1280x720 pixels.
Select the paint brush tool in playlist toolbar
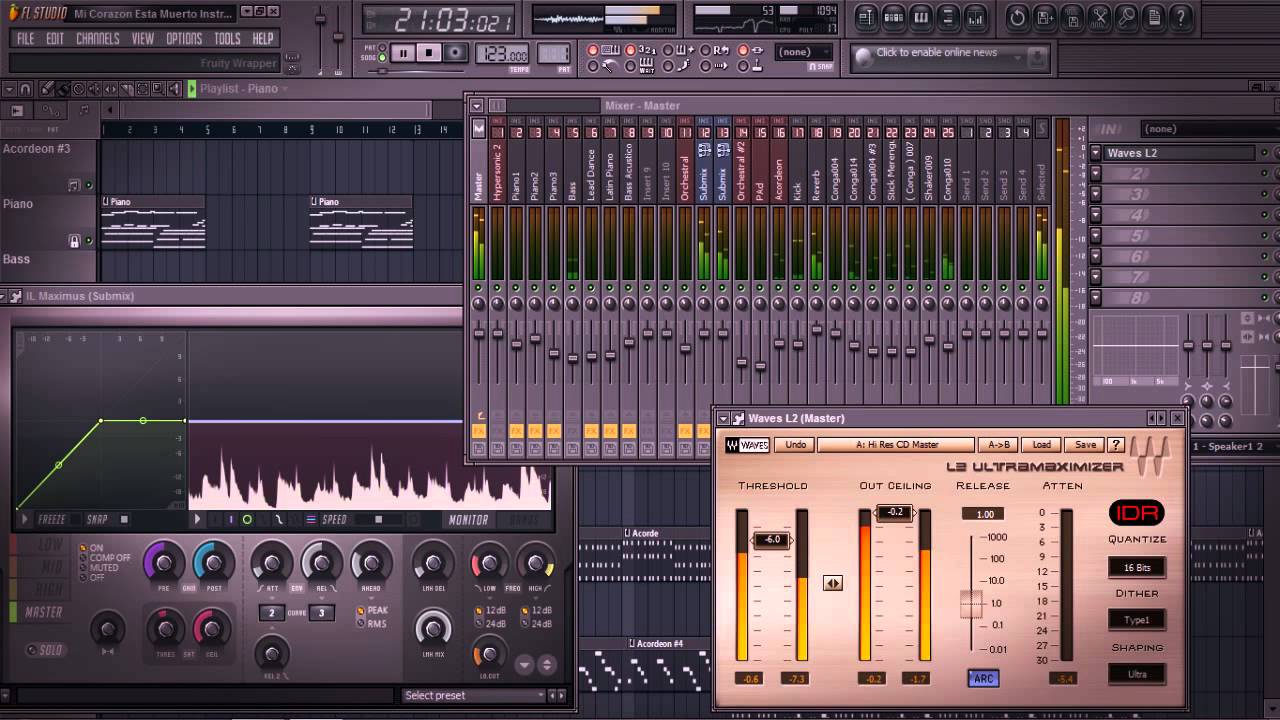click(x=62, y=89)
